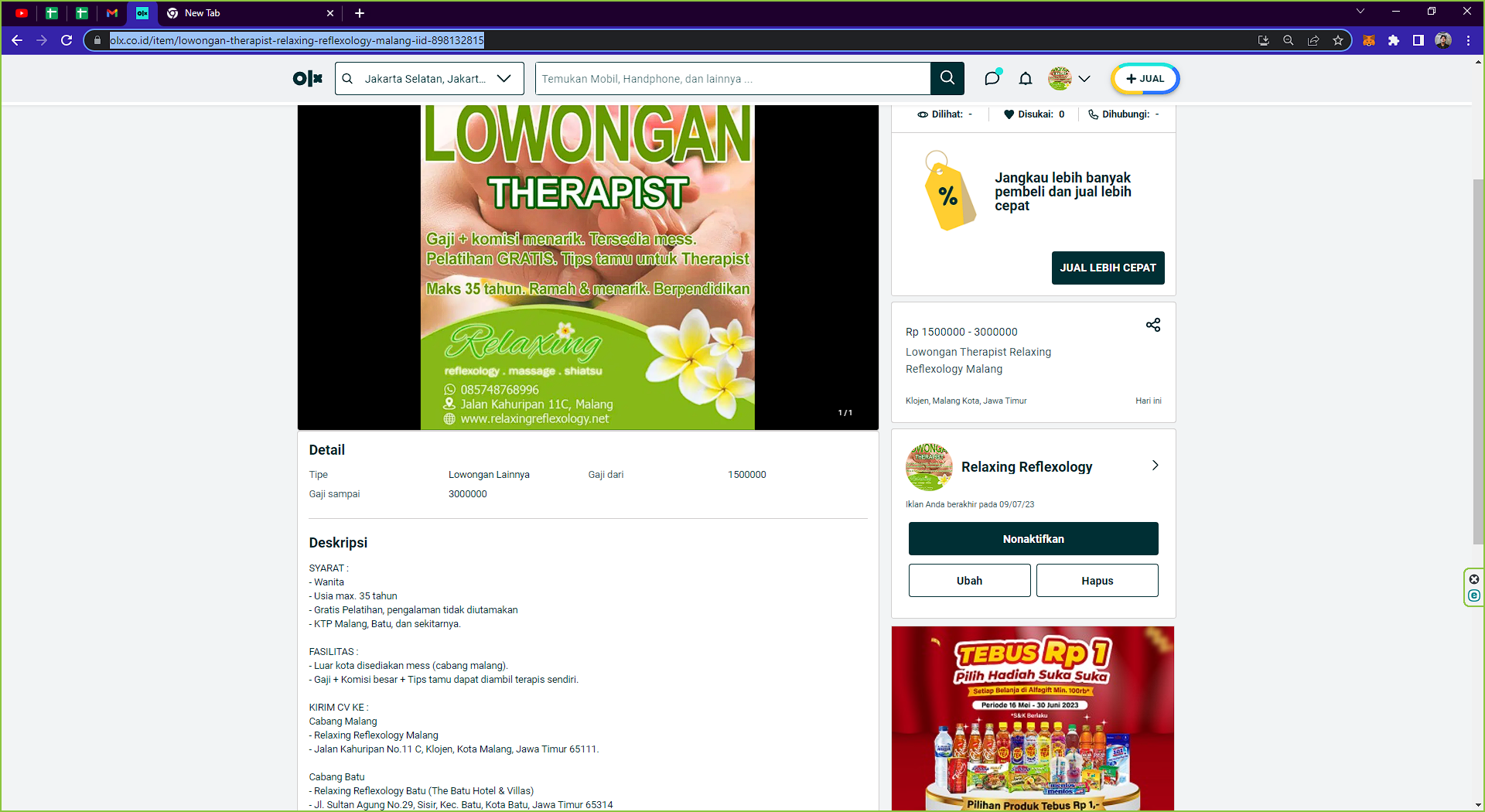Open the tab search dropdown arrow
This screenshot has height=812, width=1485.
pos(1360,12)
